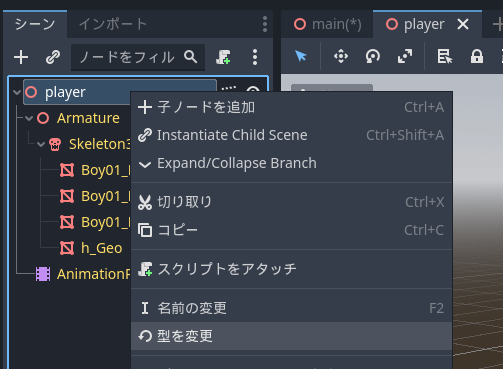Click the add new node plus icon
The height and width of the screenshot is (369, 503).
pyautogui.click(x=21, y=57)
